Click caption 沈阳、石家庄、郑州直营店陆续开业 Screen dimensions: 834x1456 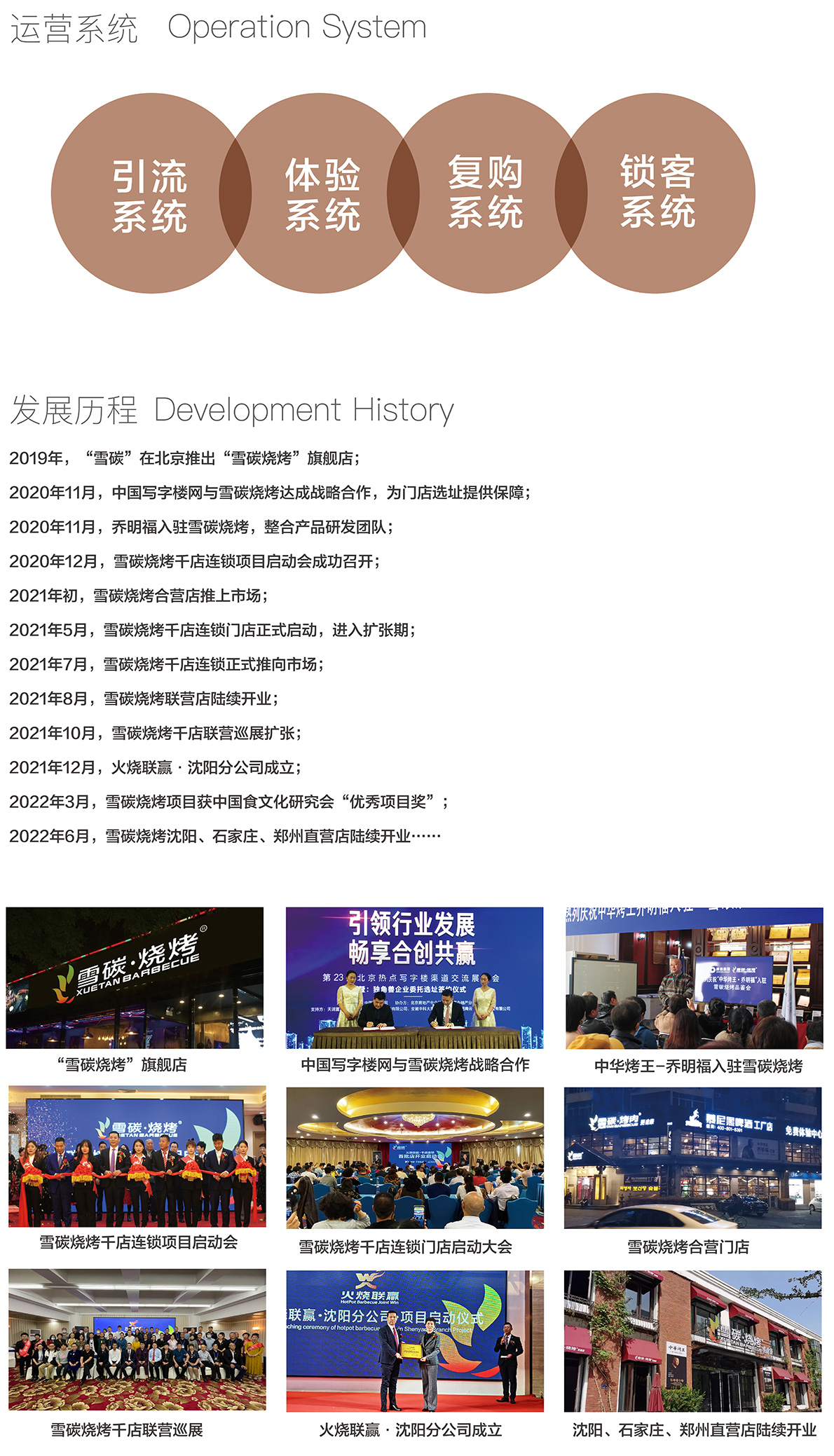click(695, 1430)
